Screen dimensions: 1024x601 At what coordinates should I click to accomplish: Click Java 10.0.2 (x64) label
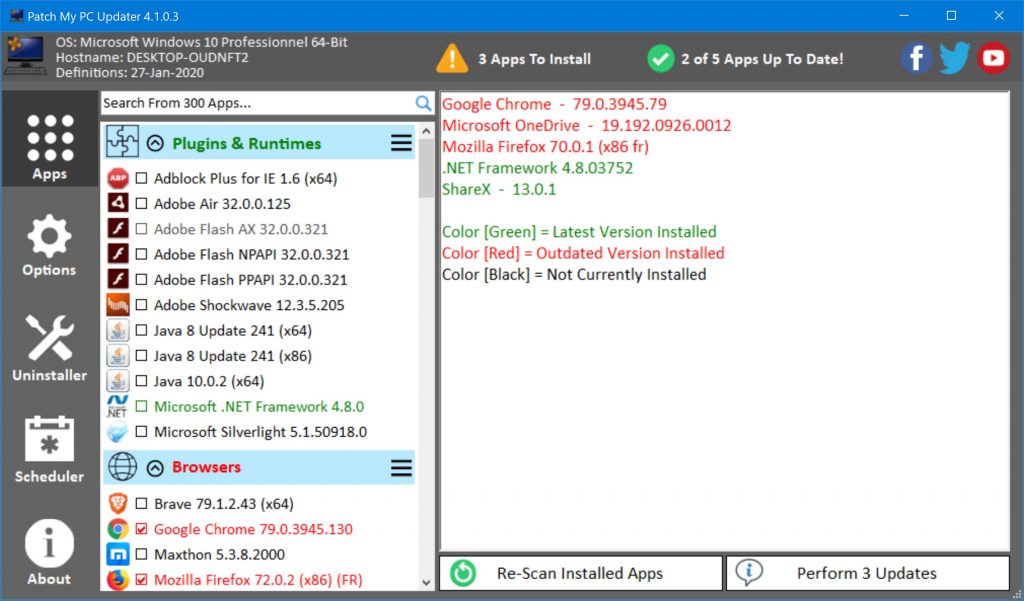[209, 381]
